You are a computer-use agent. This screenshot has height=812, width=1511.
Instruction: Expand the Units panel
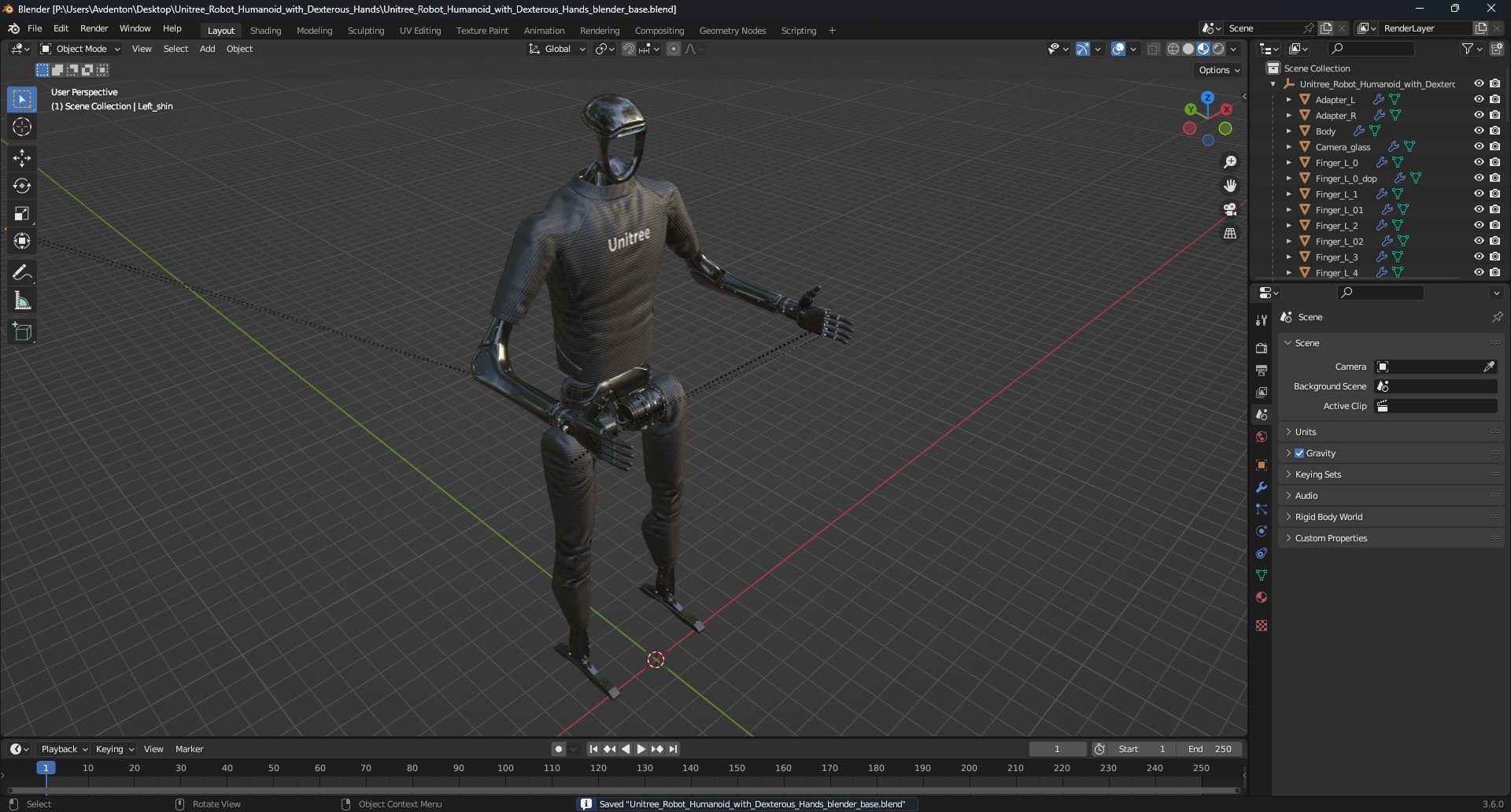pos(1391,432)
